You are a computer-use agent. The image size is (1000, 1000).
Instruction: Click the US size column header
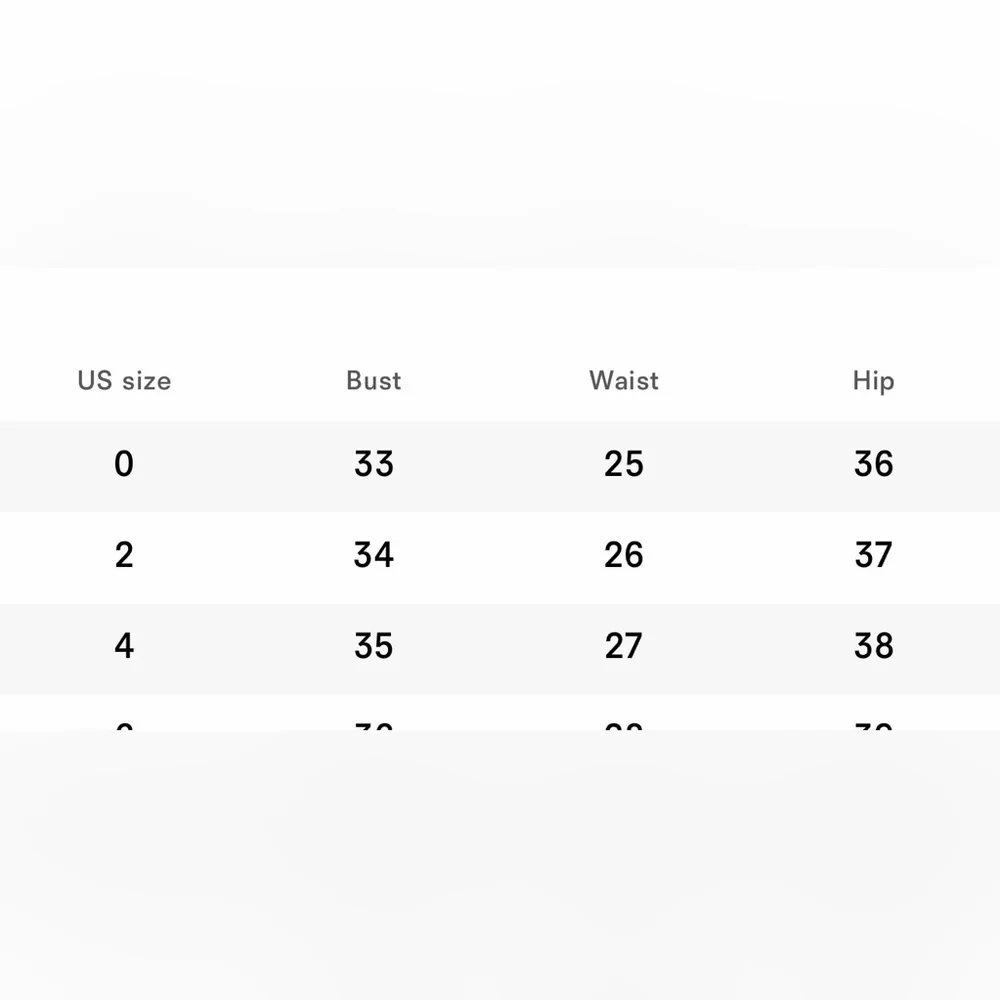pyautogui.click(x=124, y=381)
